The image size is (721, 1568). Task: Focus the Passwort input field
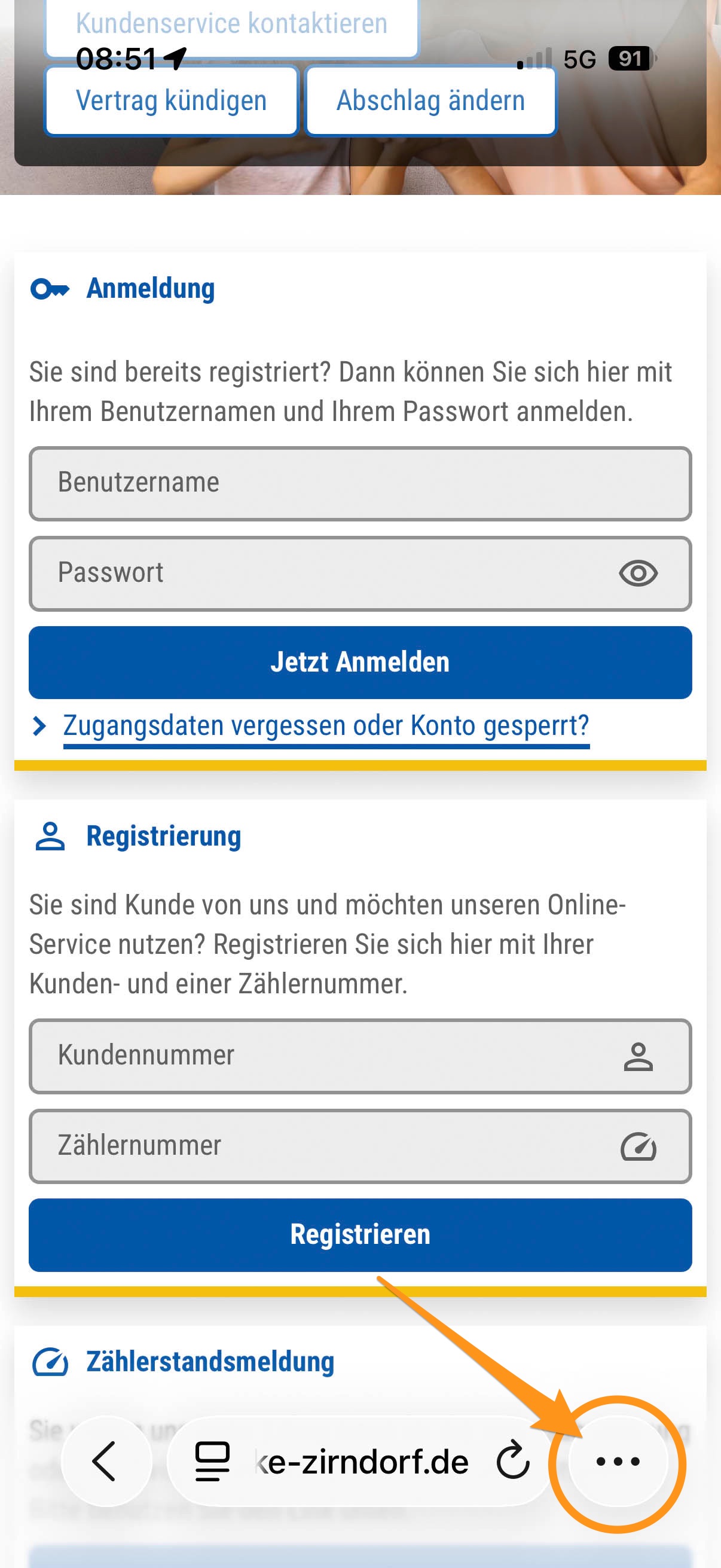tap(316, 573)
